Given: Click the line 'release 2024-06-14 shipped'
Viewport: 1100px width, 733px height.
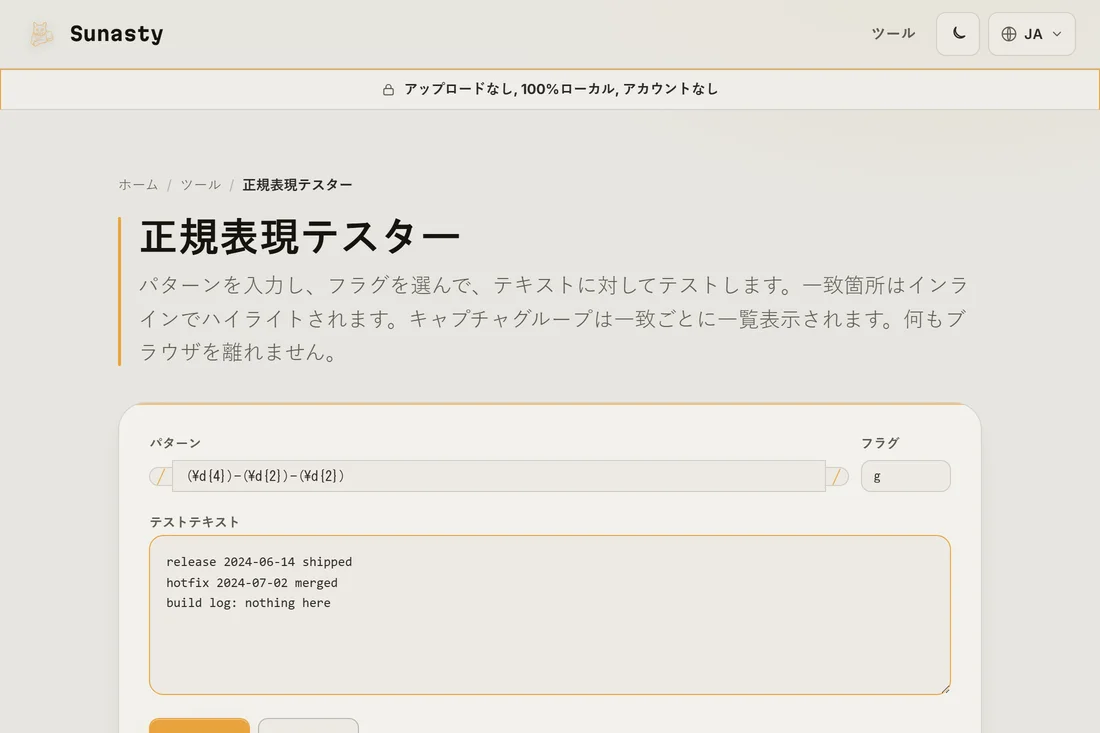Looking at the screenshot, I should point(259,562).
